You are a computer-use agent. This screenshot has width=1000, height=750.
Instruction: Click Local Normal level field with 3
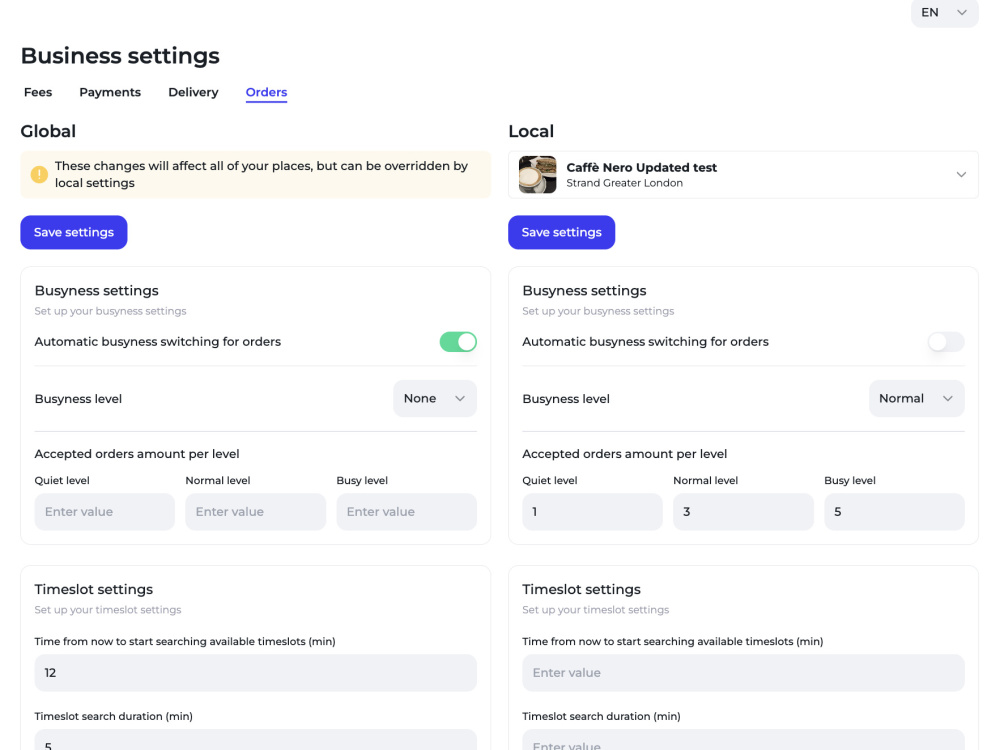coord(743,511)
